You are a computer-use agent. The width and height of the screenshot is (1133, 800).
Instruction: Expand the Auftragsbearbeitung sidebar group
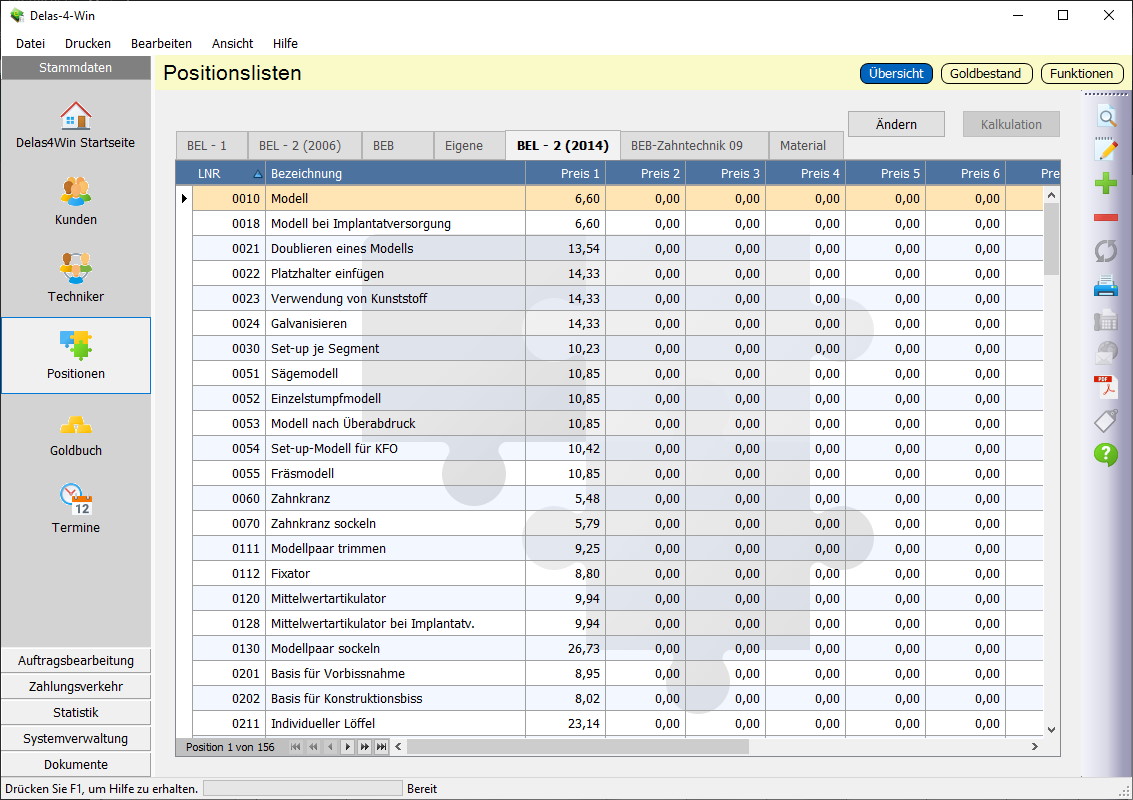coord(76,661)
